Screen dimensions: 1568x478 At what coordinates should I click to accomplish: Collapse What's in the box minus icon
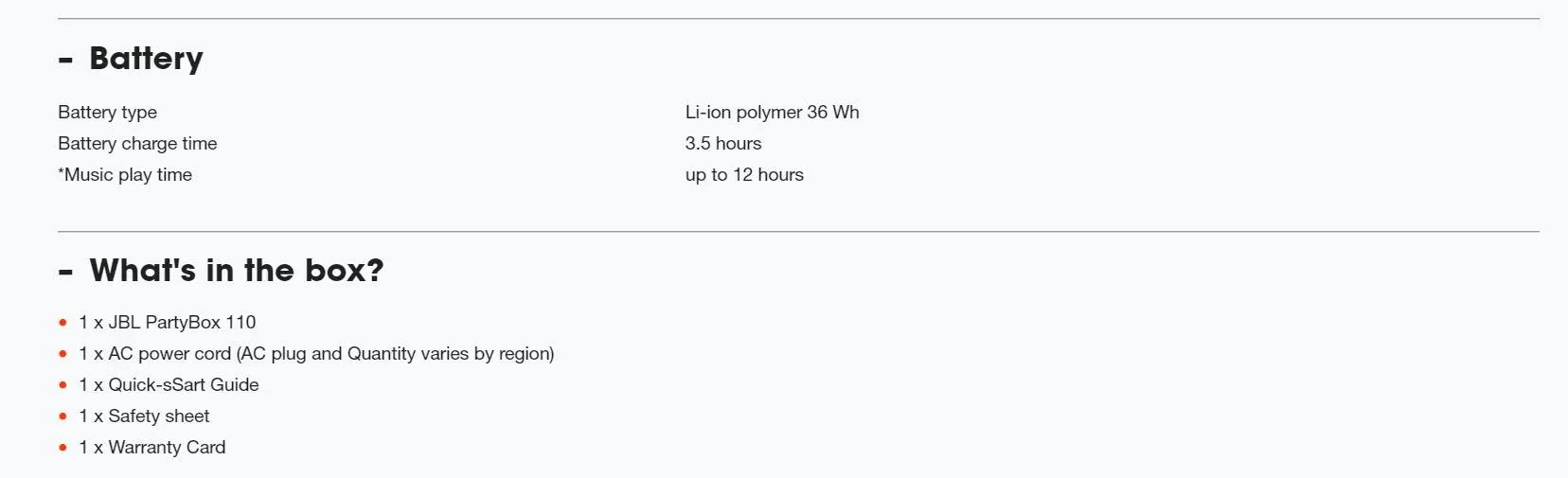point(65,273)
